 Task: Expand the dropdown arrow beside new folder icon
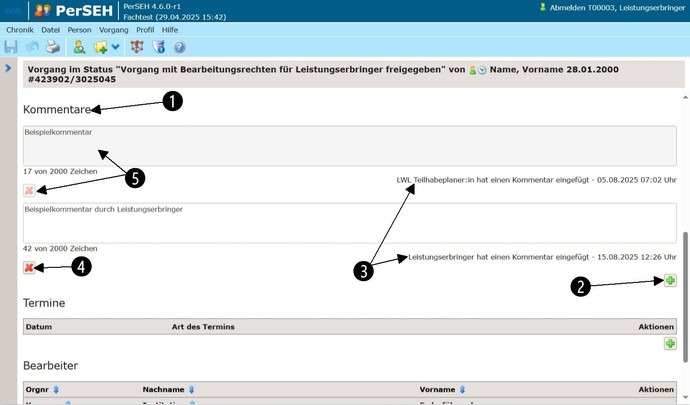coord(115,47)
